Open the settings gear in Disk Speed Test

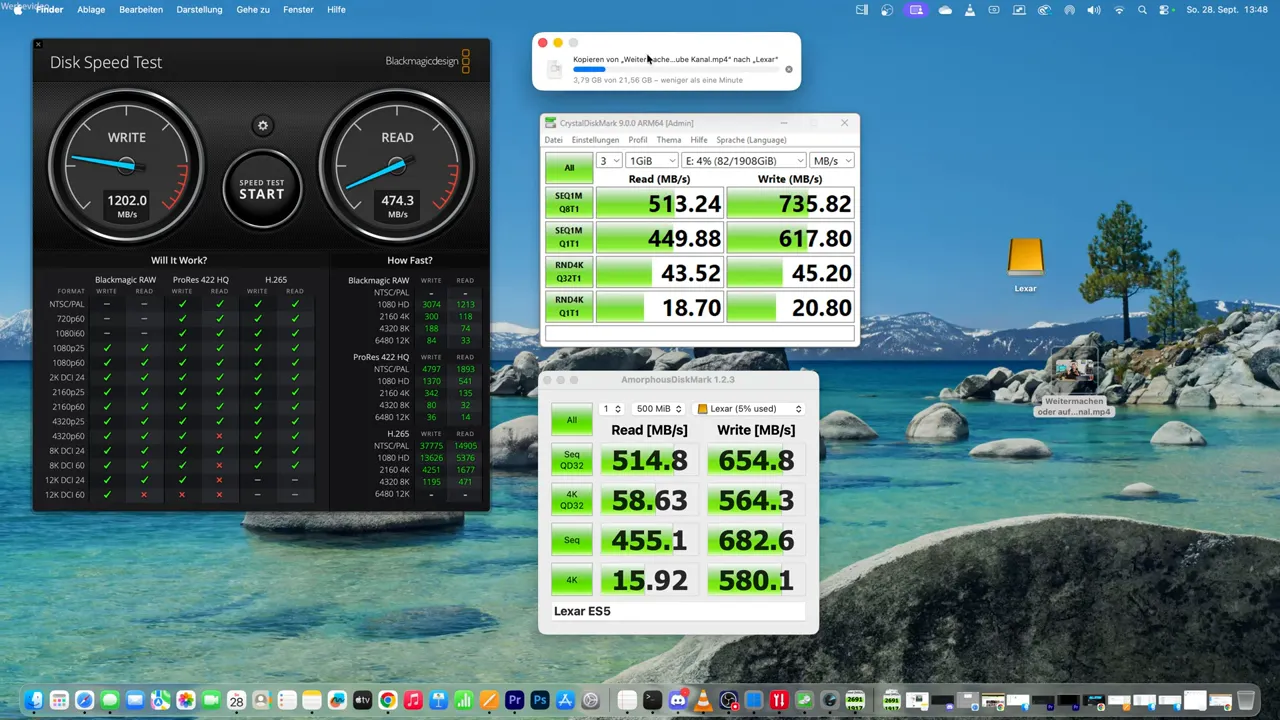pyautogui.click(x=262, y=125)
